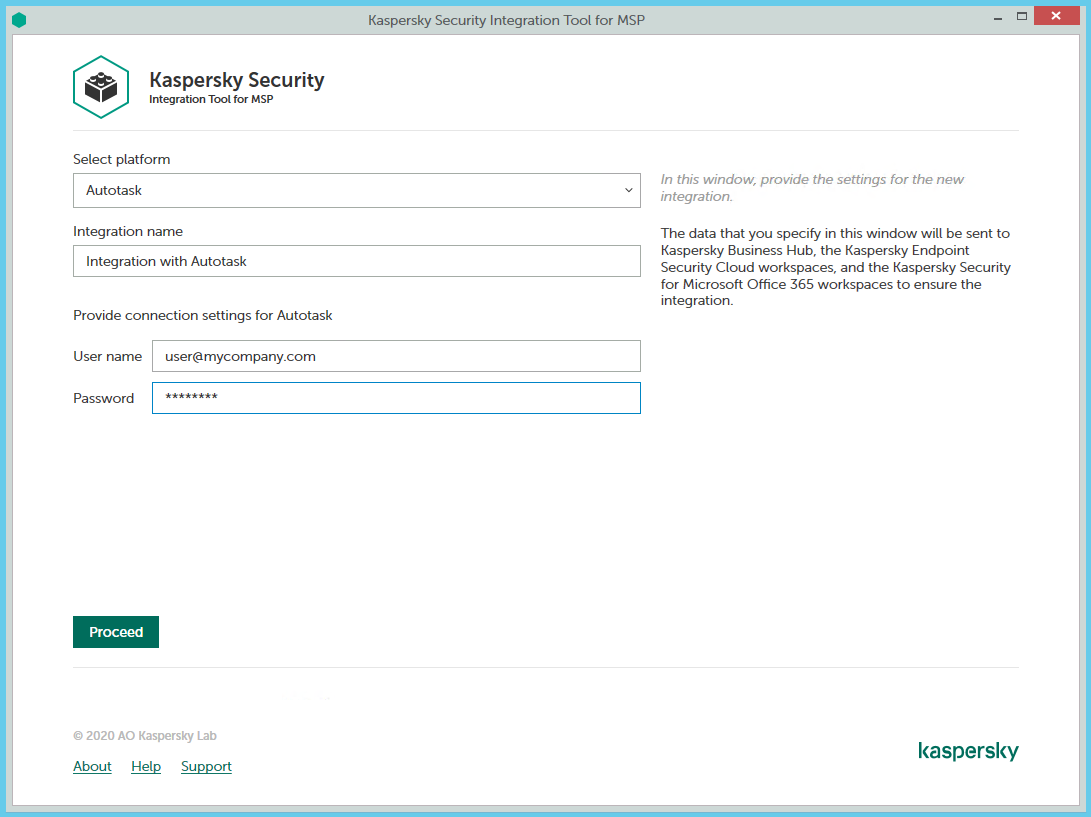
Task: Click the "User name" label
Action: pos(107,356)
